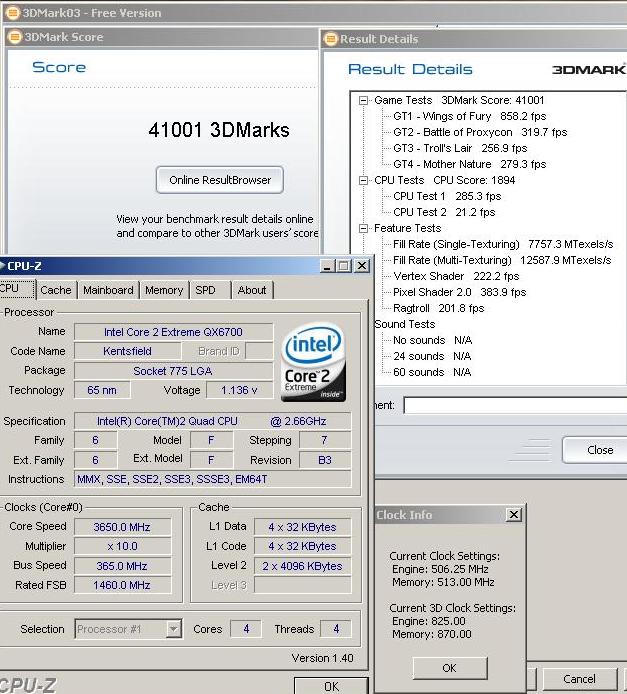Click the Online ResultBrowser button

pos(220,180)
